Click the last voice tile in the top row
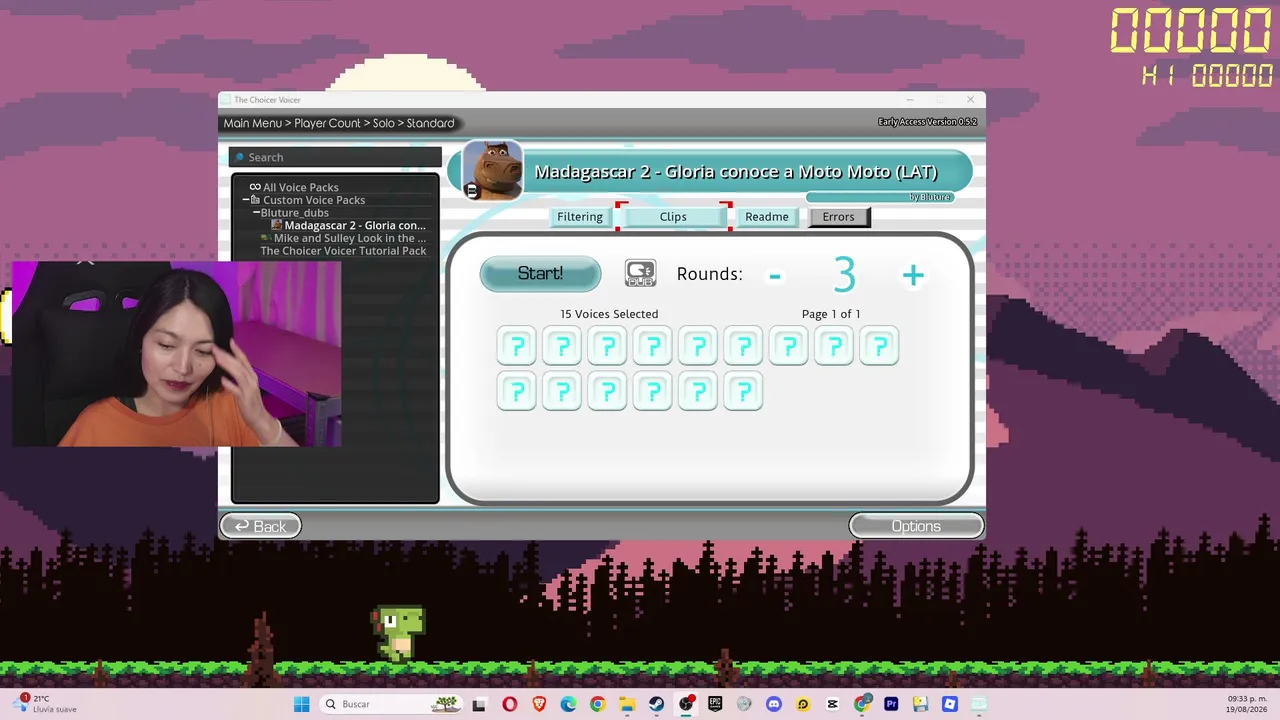Screen dimensions: 1280x720 pos(879,346)
